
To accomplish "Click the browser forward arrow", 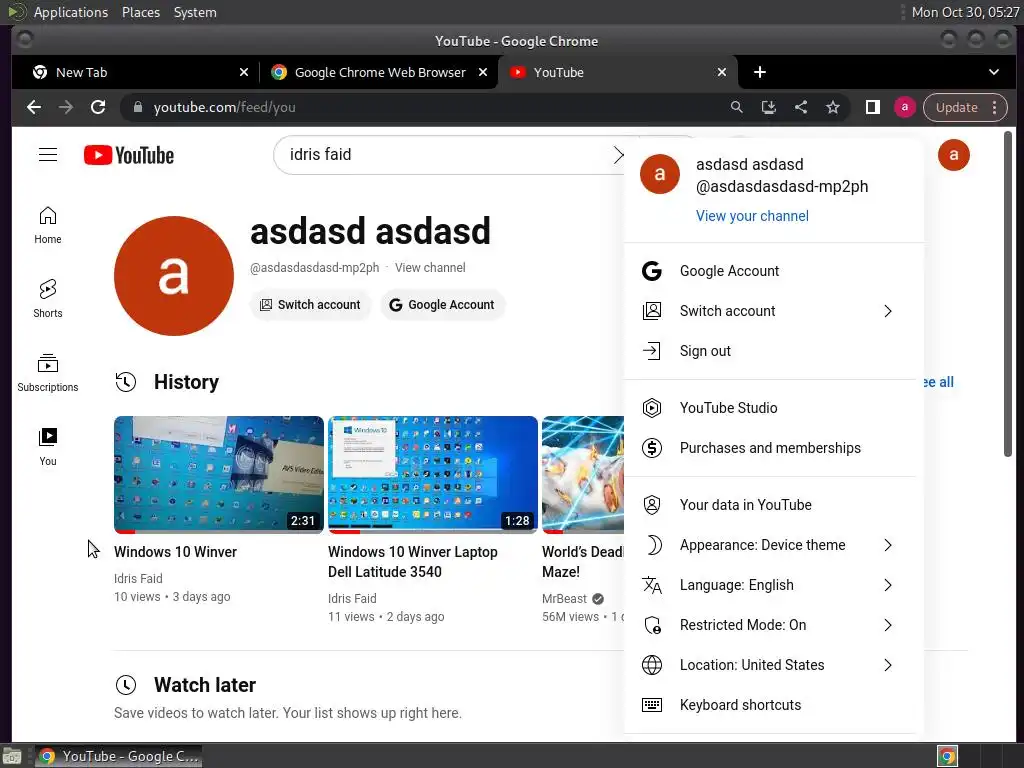I will pyautogui.click(x=66, y=107).
